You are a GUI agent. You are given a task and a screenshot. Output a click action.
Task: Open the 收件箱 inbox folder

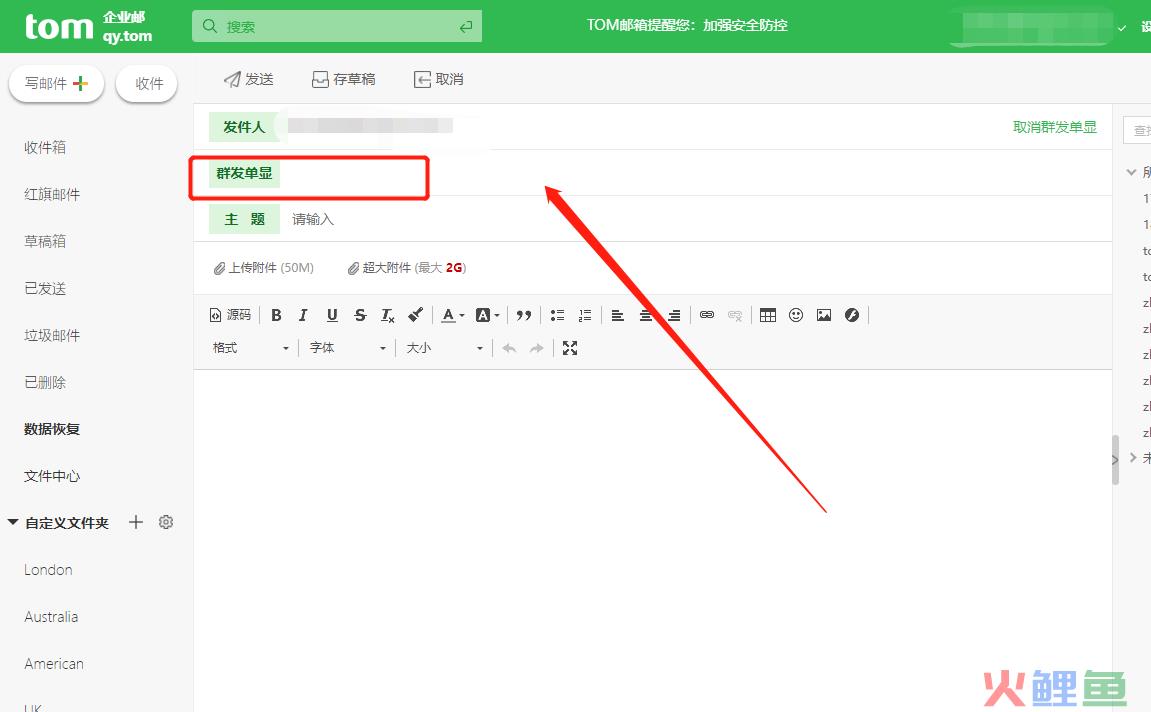tap(45, 148)
